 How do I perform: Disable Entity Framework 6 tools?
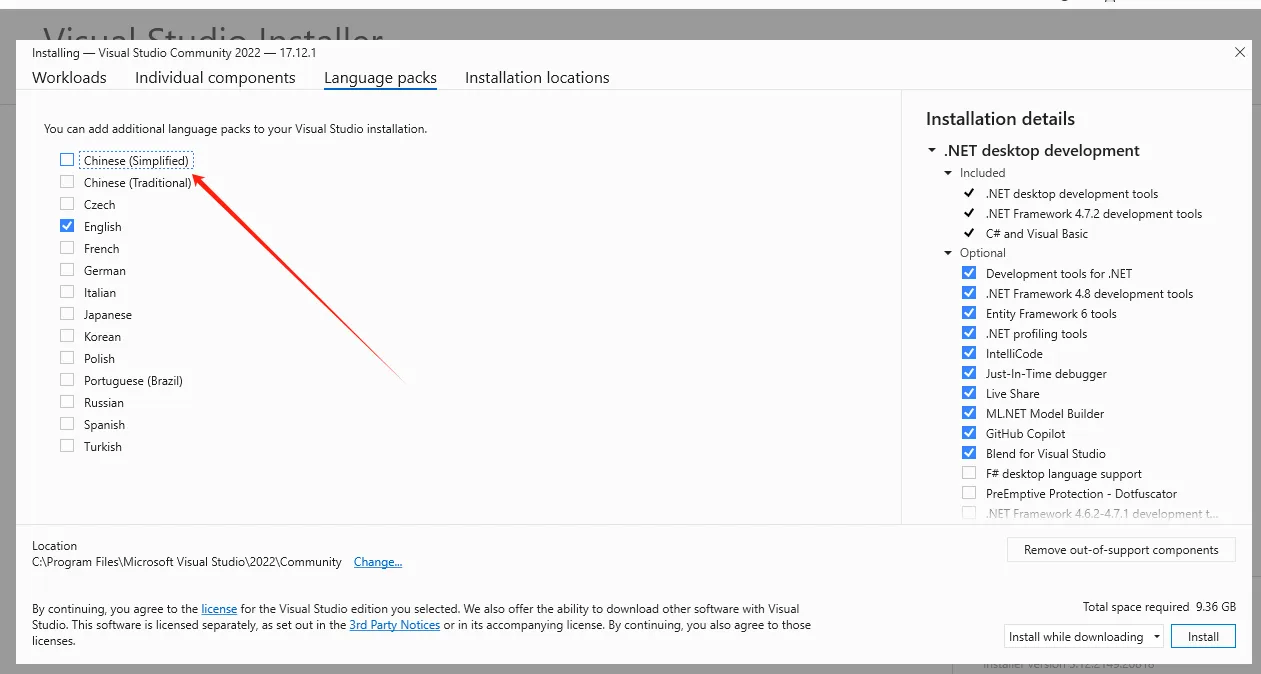[968, 313]
